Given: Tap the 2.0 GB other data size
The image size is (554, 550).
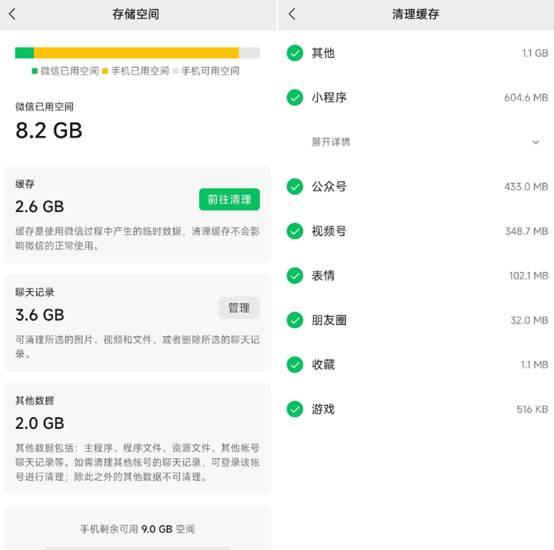Looking at the screenshot, I should click(40, 423).
